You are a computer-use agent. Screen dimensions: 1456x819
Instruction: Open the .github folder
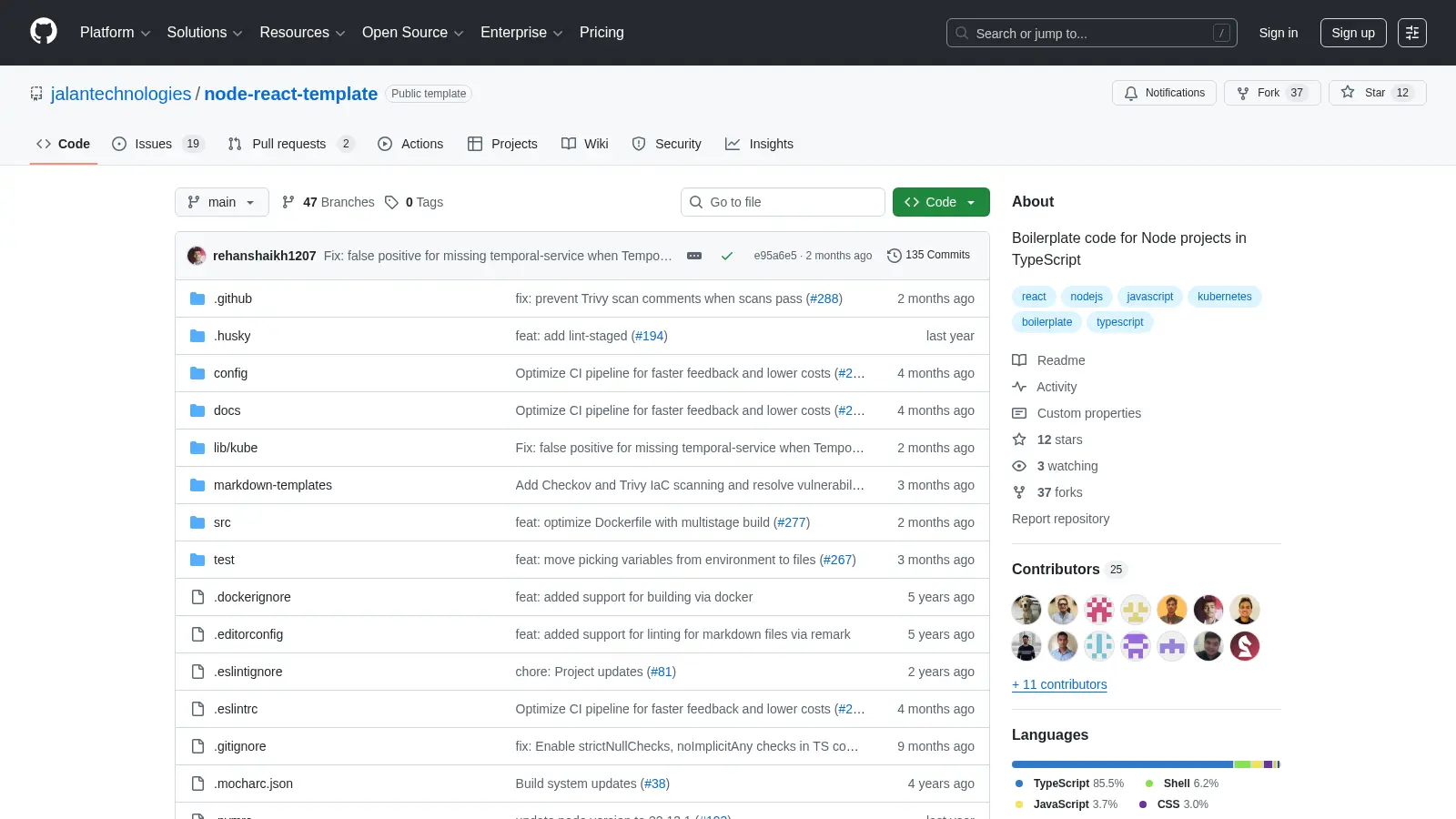[233, 298]
